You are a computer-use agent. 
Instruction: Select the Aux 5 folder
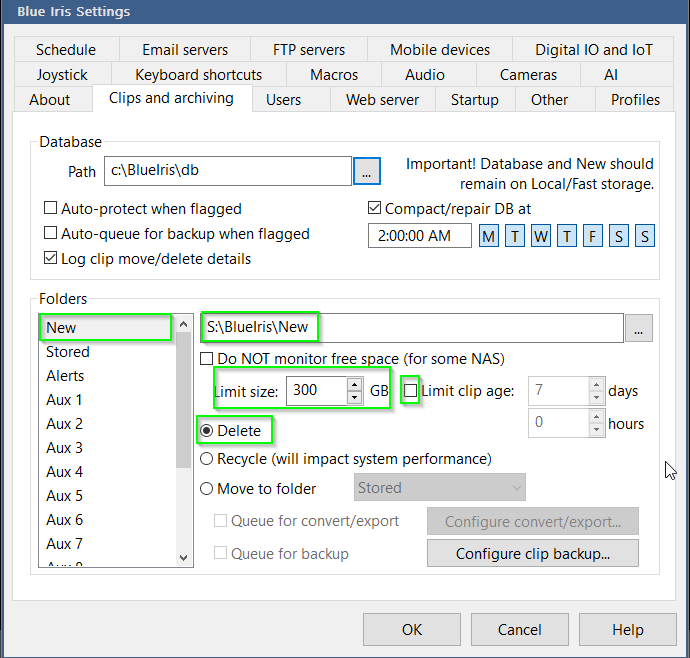tap(106, 496)
